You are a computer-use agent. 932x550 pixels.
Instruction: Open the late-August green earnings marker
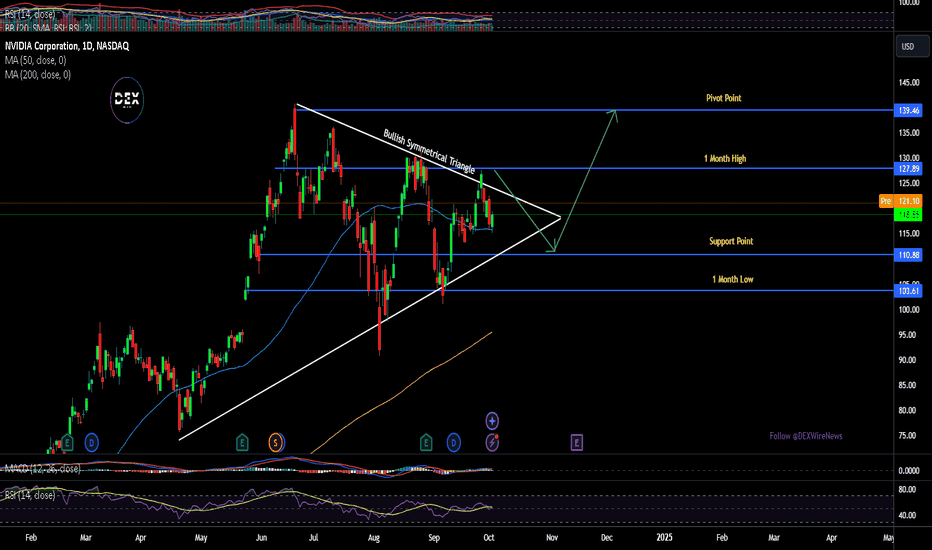pyautogui.click(x=426, y=442)
